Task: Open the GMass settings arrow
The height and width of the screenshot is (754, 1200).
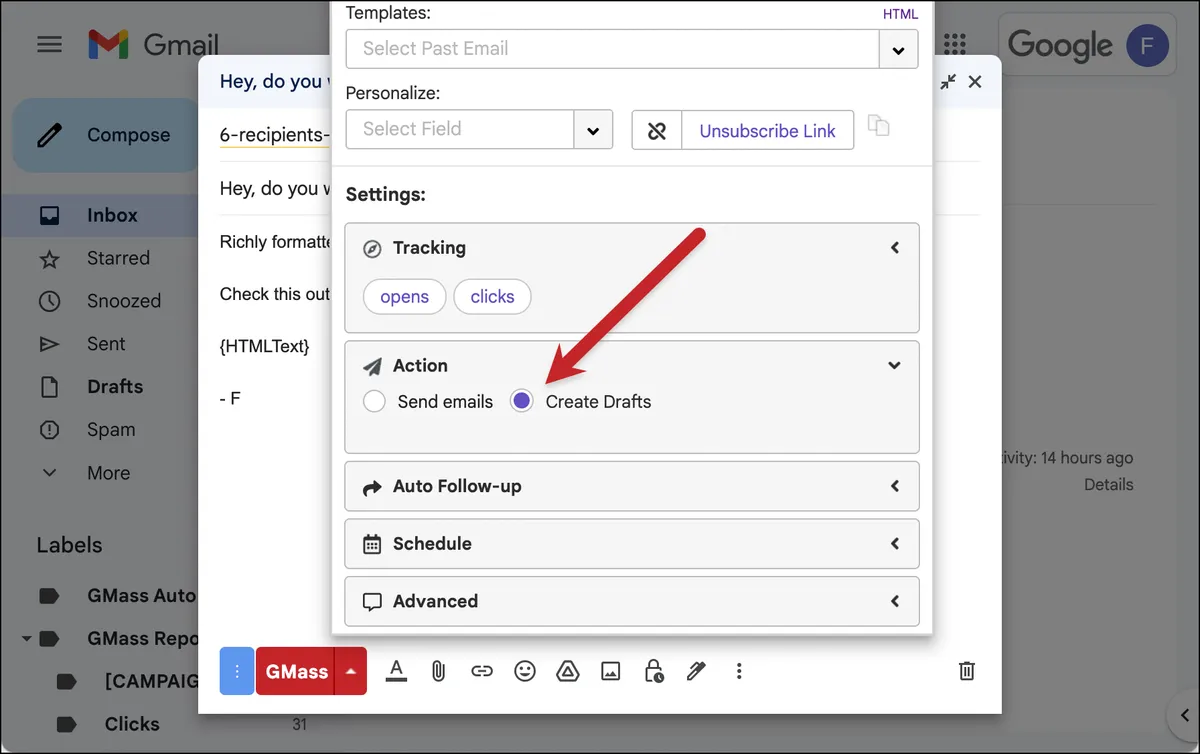Action: pyautogui.click(x=351, y=671)
